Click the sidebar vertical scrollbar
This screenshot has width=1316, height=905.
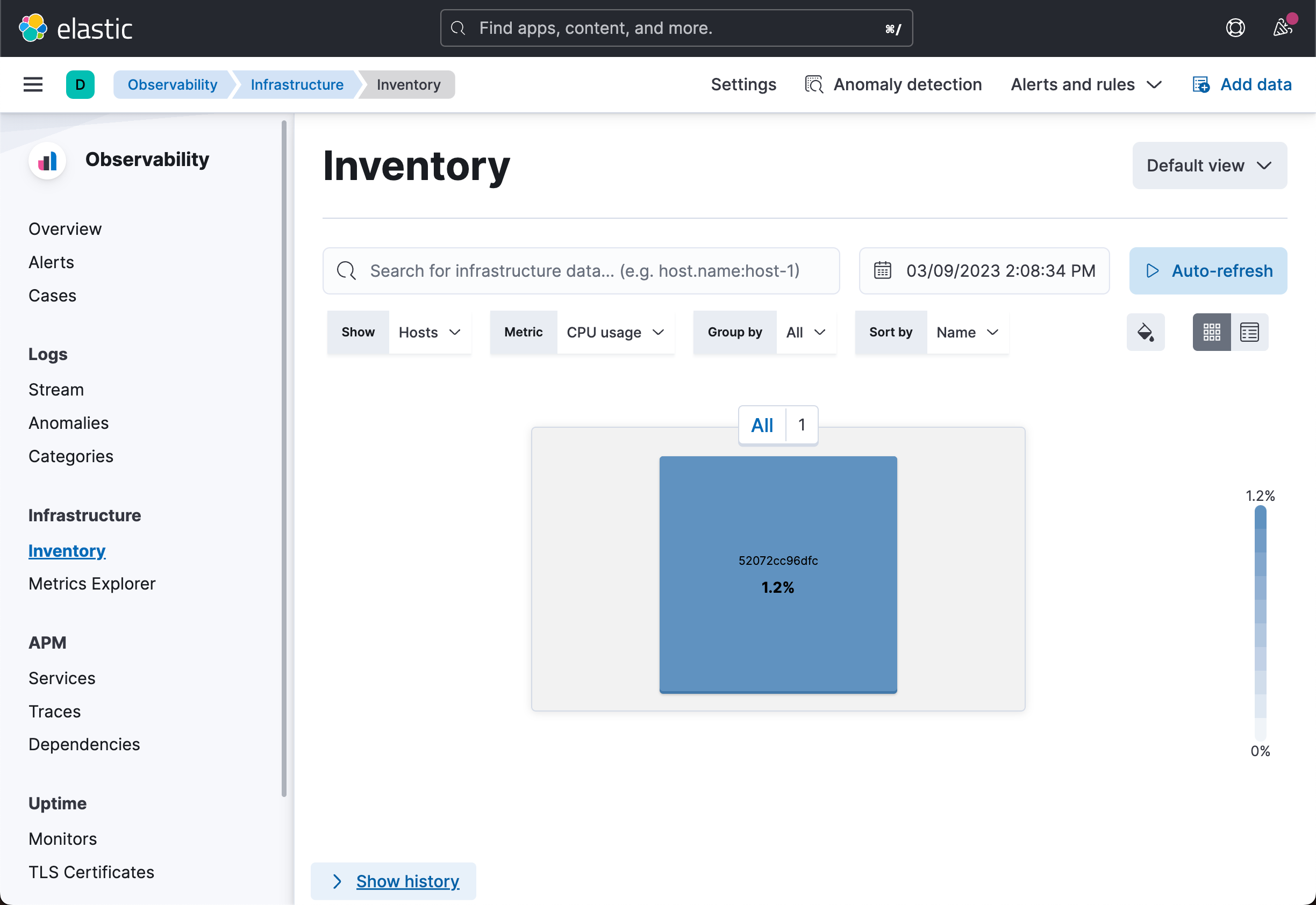pyautogui.click(x=284, y=458)
